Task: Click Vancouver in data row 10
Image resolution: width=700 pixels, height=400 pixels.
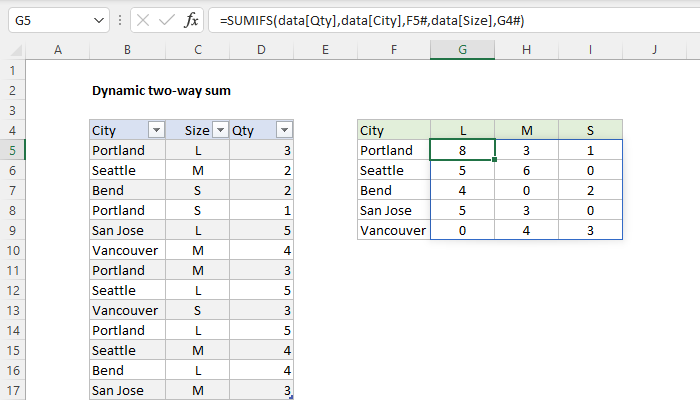Action: [128, 250]
